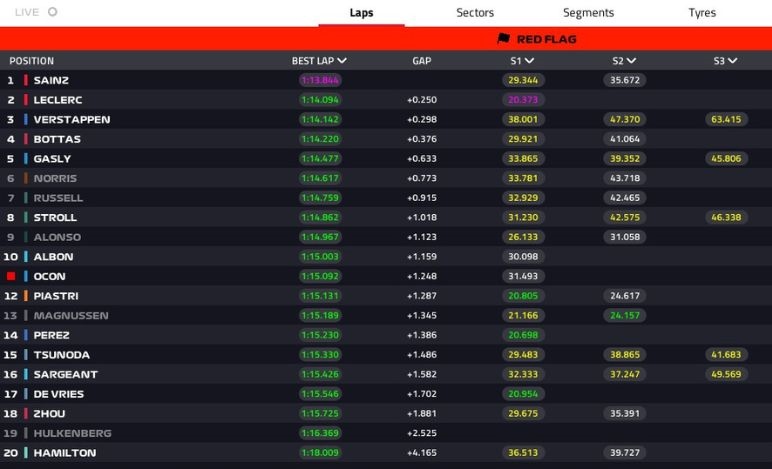
Task: Select the Tyres tab
Action: click(x=702, y=13)
